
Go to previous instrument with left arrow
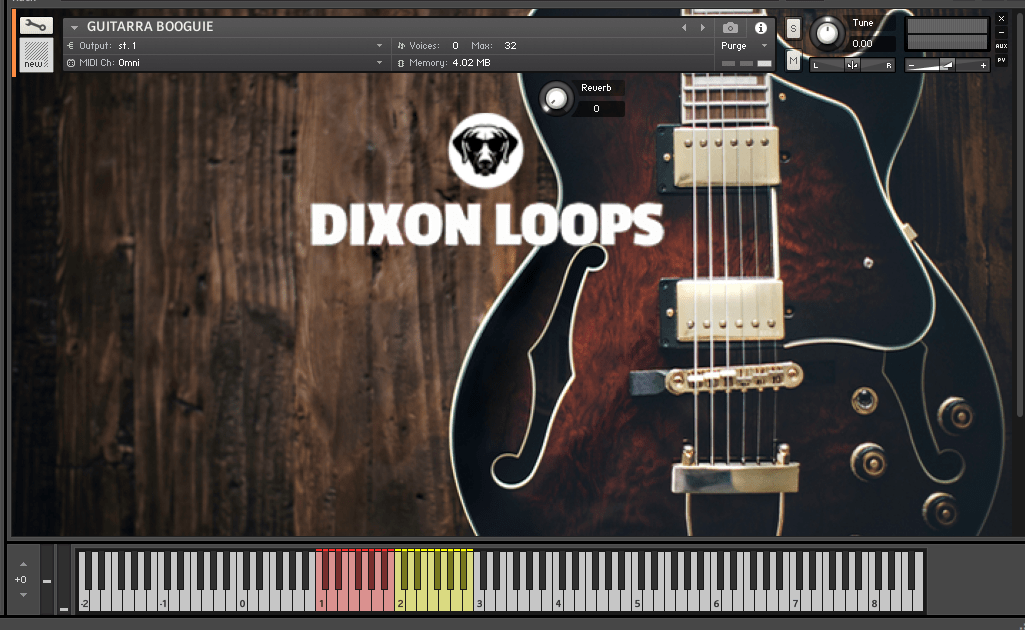[684, 28]
